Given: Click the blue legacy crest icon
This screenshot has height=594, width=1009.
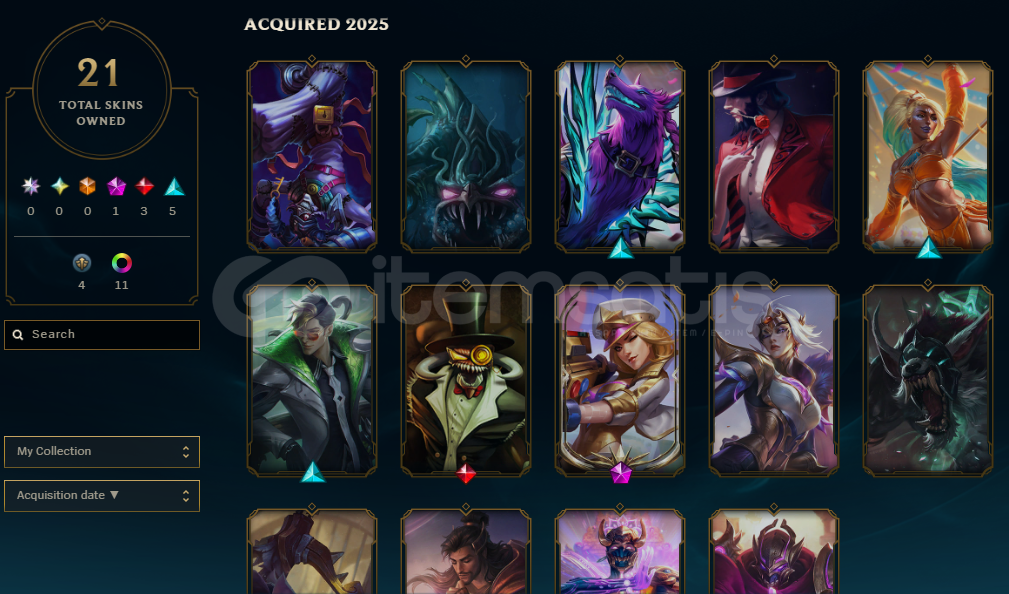Looking at the screenshot, I should (x=82, y=263).
